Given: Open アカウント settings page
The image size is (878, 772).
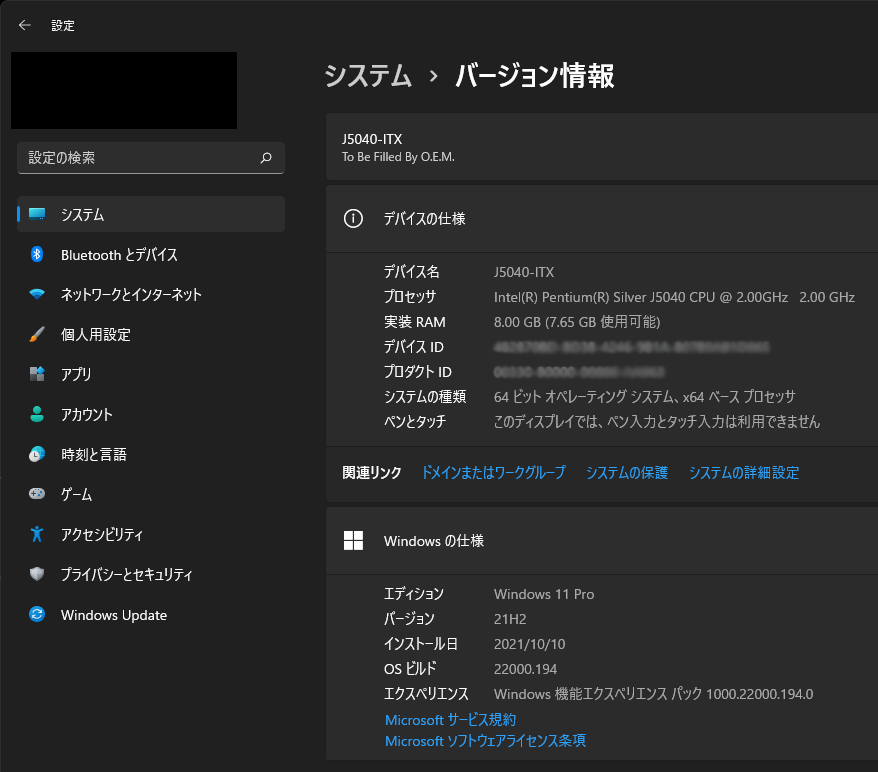Looking at the screenshot, I should 87,415.
